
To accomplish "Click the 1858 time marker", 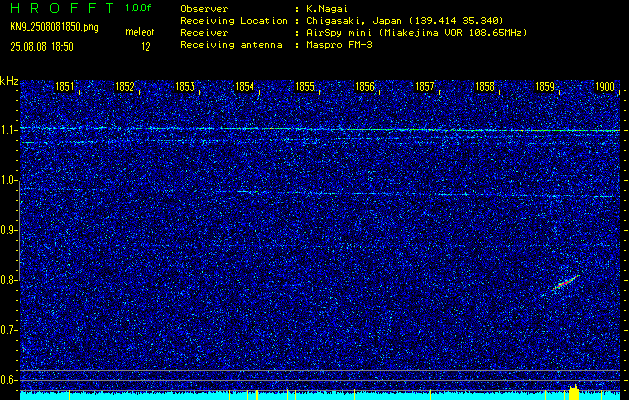I will tap(485, 86).
